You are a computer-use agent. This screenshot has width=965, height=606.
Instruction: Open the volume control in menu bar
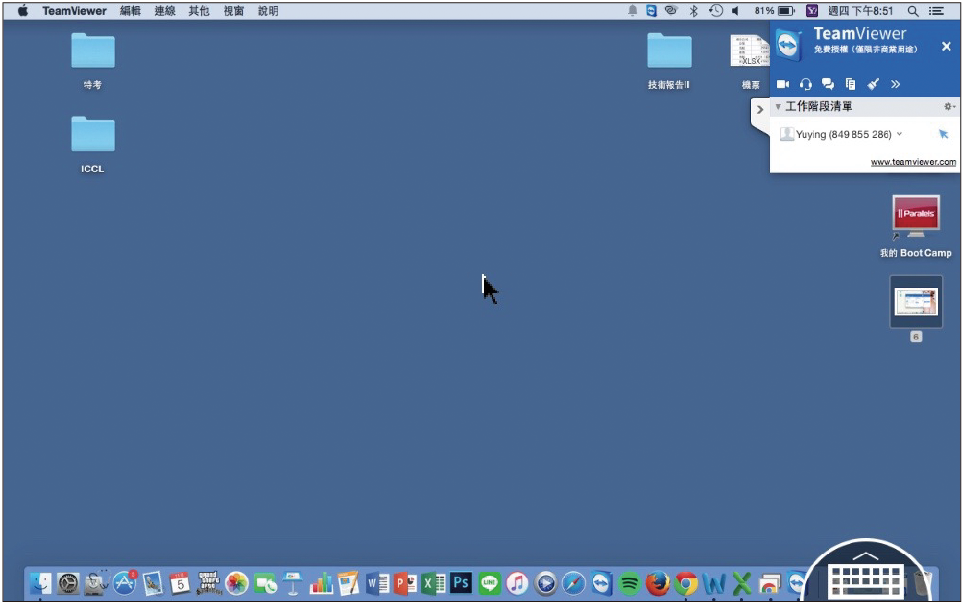tap(735, 11)
